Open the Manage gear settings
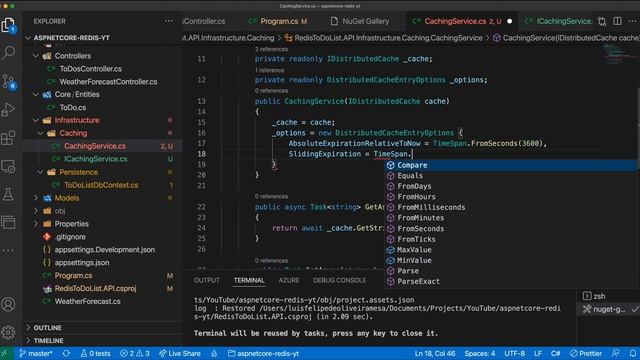Viewport: 640px width, 360px height. click(8, 332)
